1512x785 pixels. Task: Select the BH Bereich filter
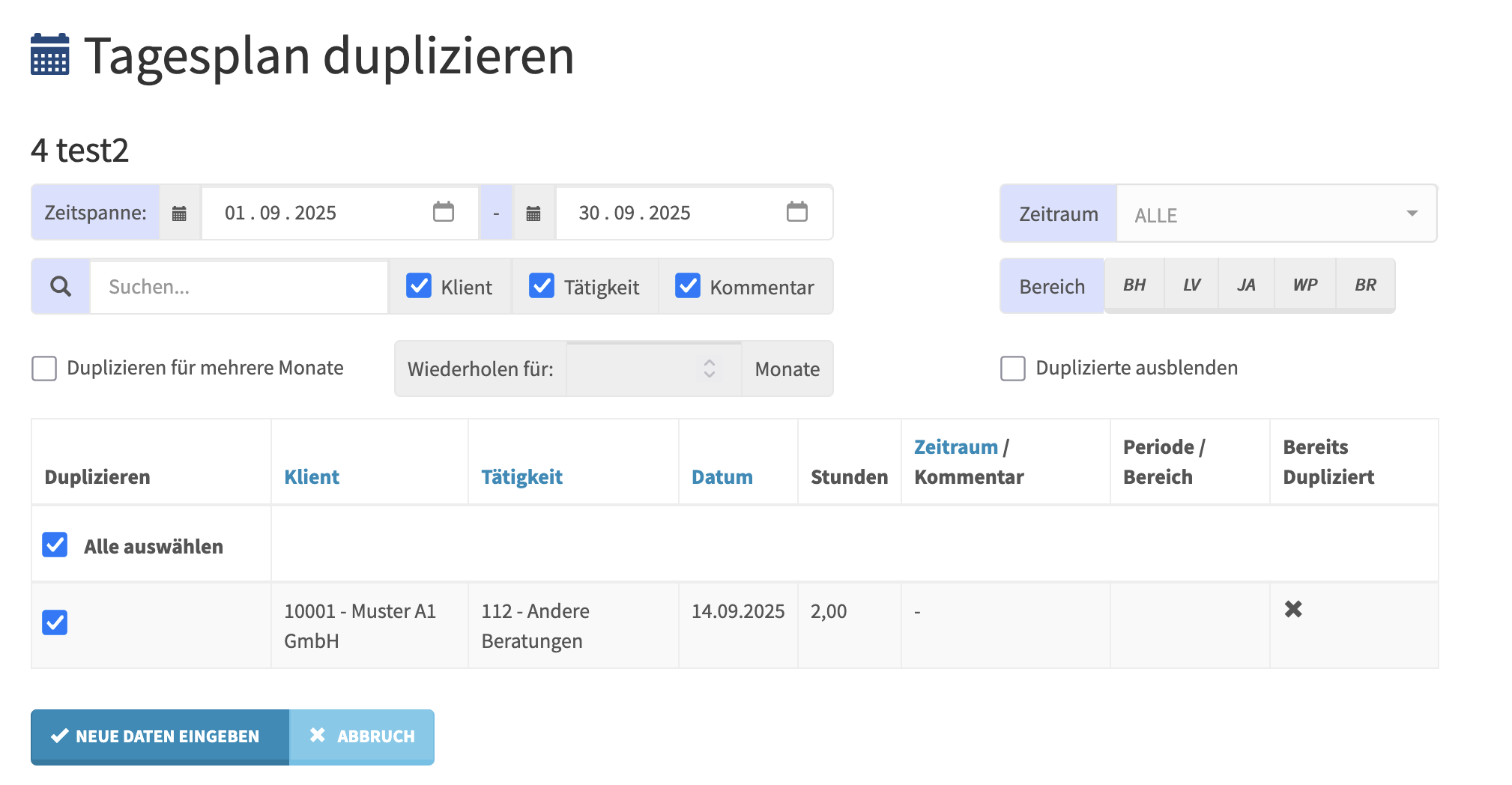coord(1134,285)
